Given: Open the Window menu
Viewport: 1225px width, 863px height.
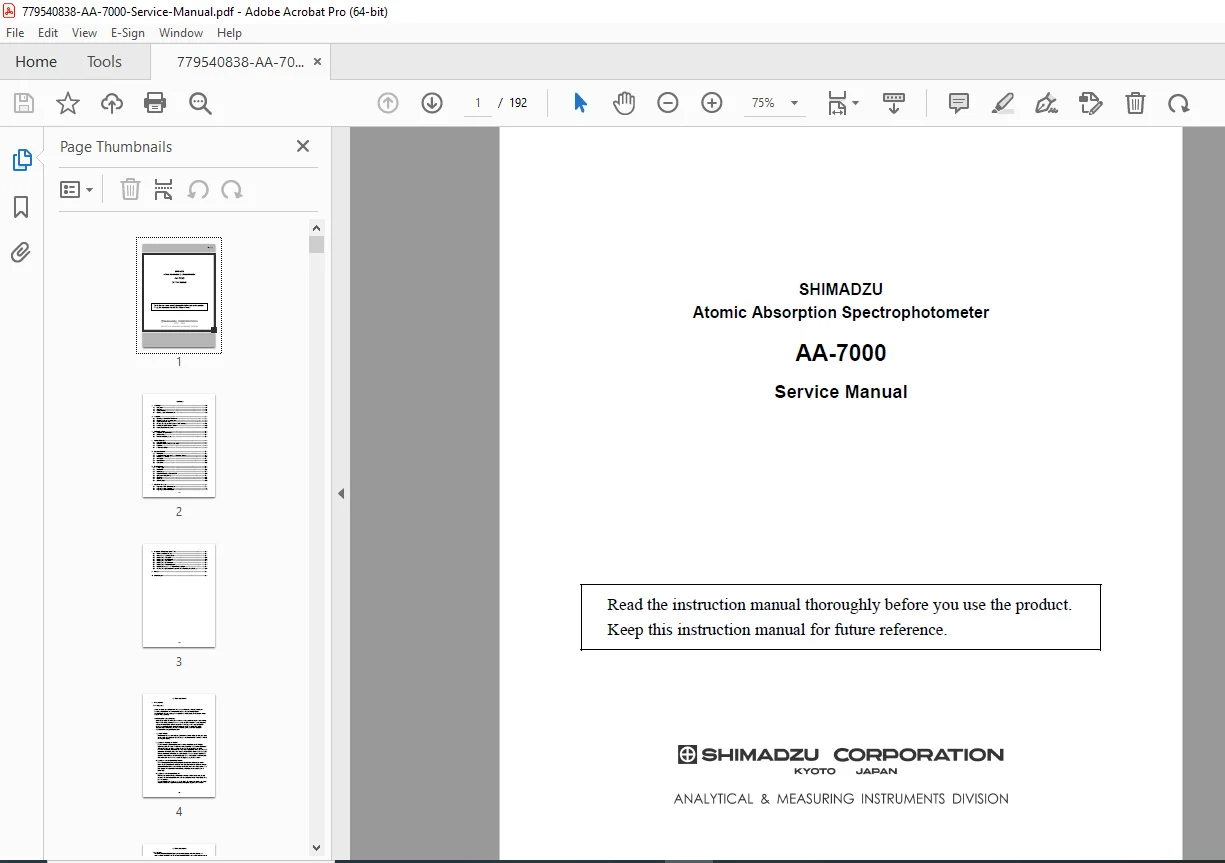Looking at the screenshot, I should (181, 33).
